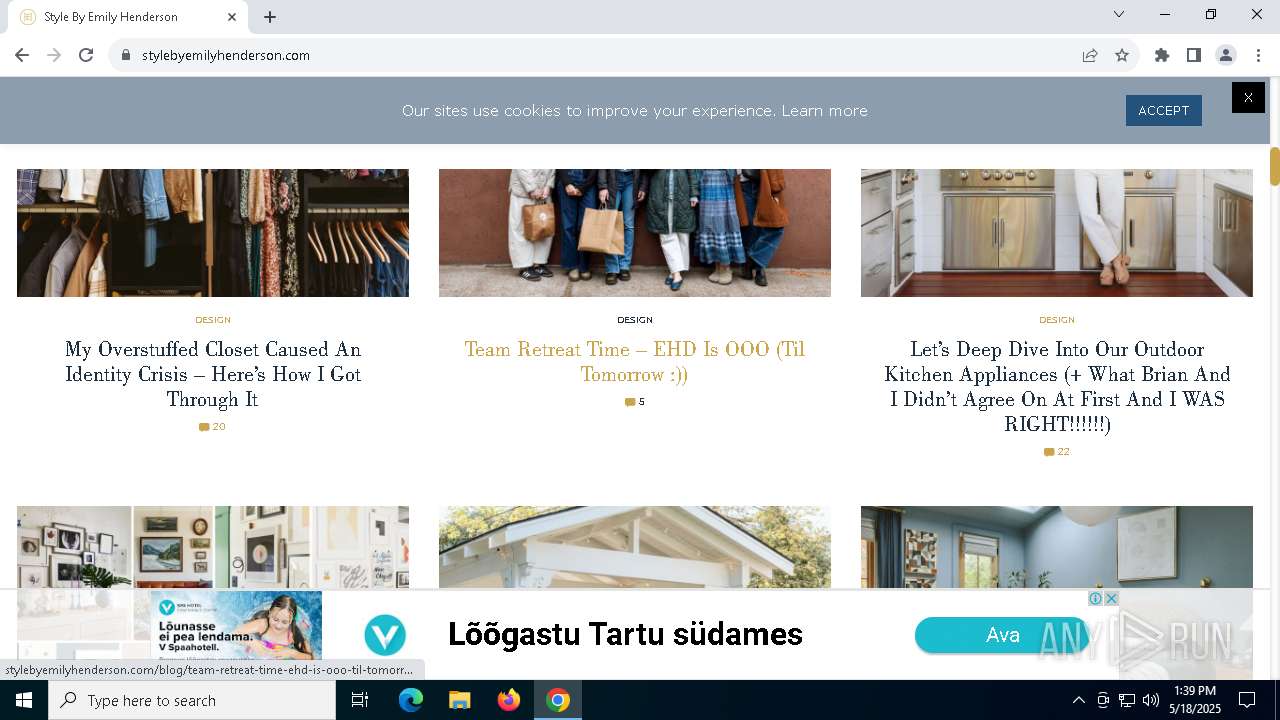Click DESIGN category above Outdoor Kitchen article
Viewport: 1280px width, 720px height.
(x=1057, y=320)
